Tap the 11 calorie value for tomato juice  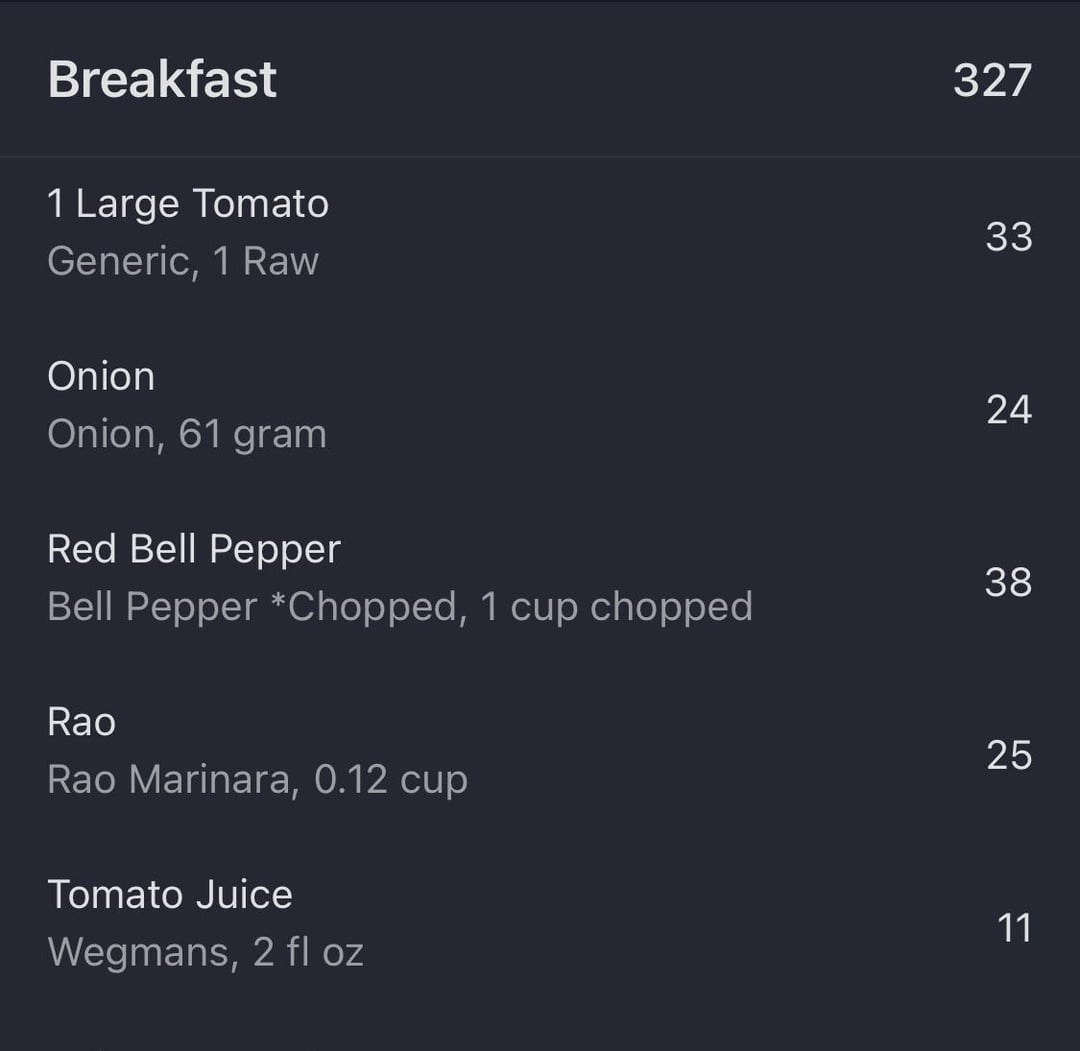coord(1015,928)
